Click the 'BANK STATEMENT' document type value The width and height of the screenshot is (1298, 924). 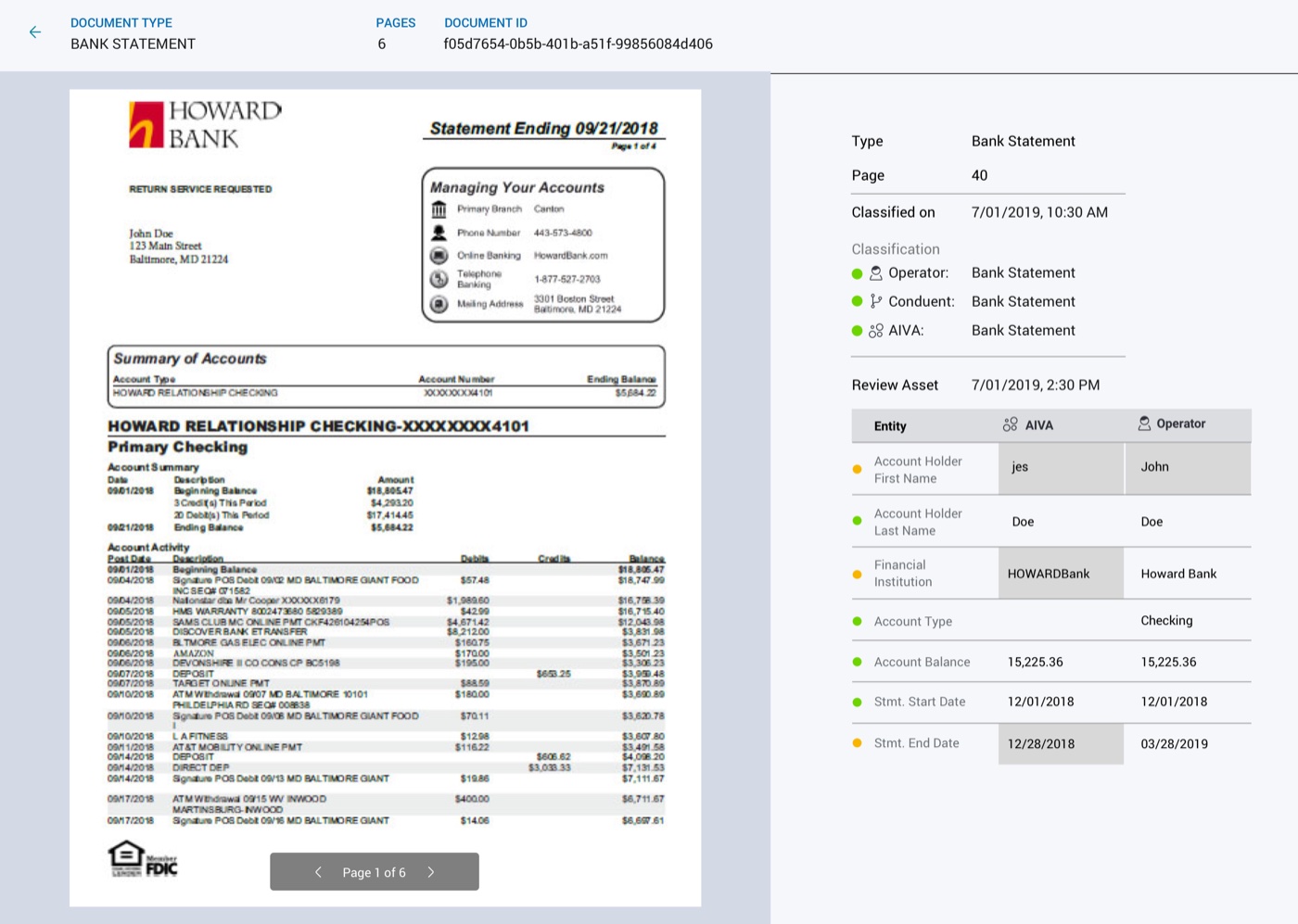pyautogui.click(x=133, y=44)
